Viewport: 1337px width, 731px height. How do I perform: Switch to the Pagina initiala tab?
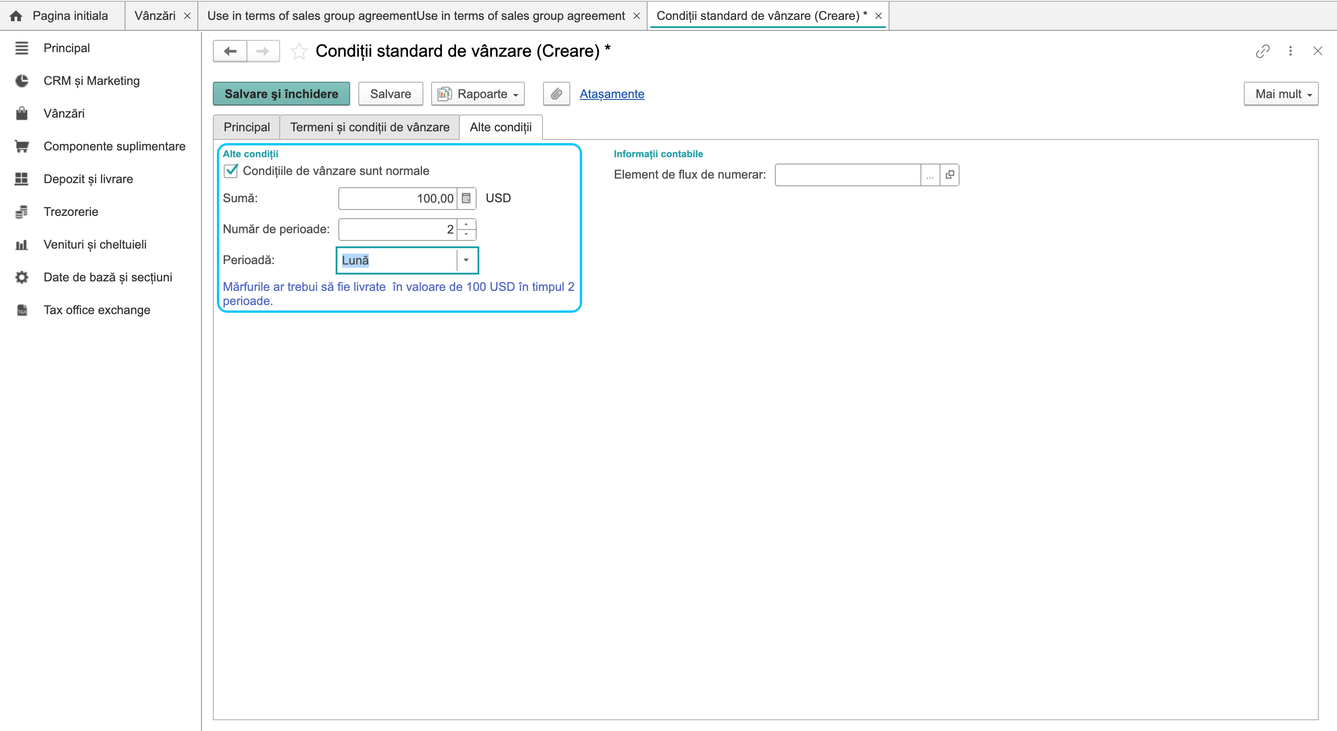(62, 16)
